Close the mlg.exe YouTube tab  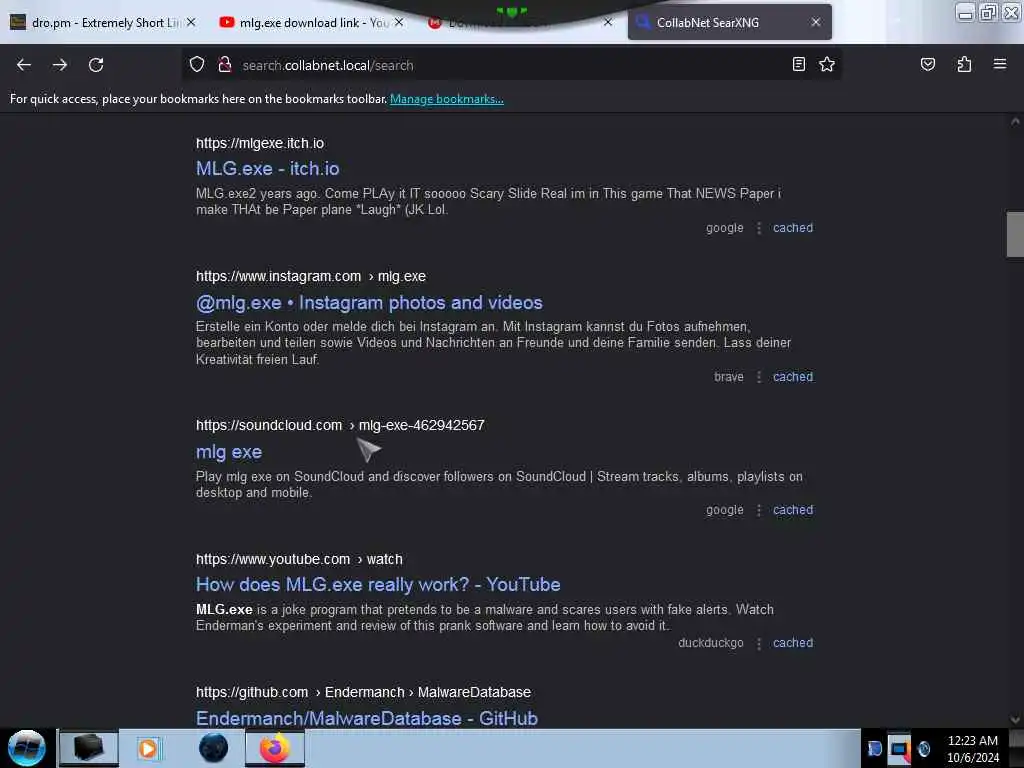point(399,22)
